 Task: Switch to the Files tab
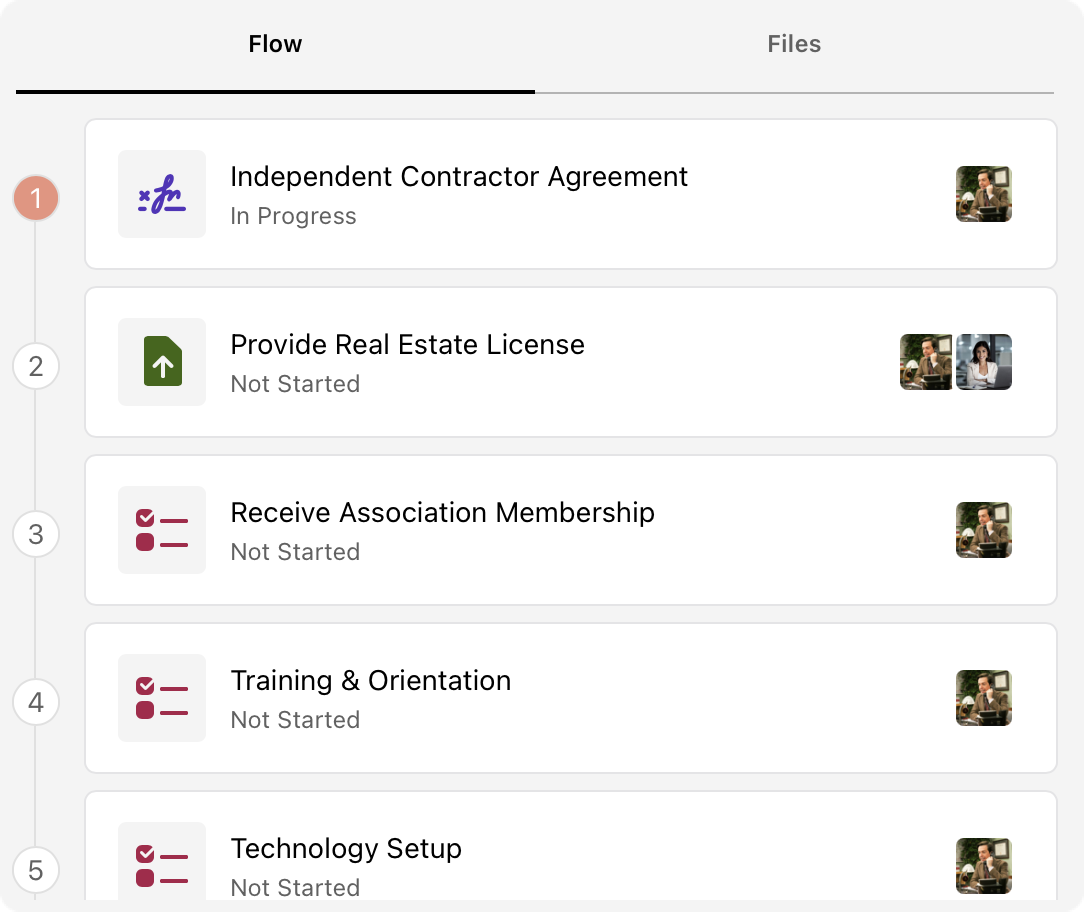[794, 44]
